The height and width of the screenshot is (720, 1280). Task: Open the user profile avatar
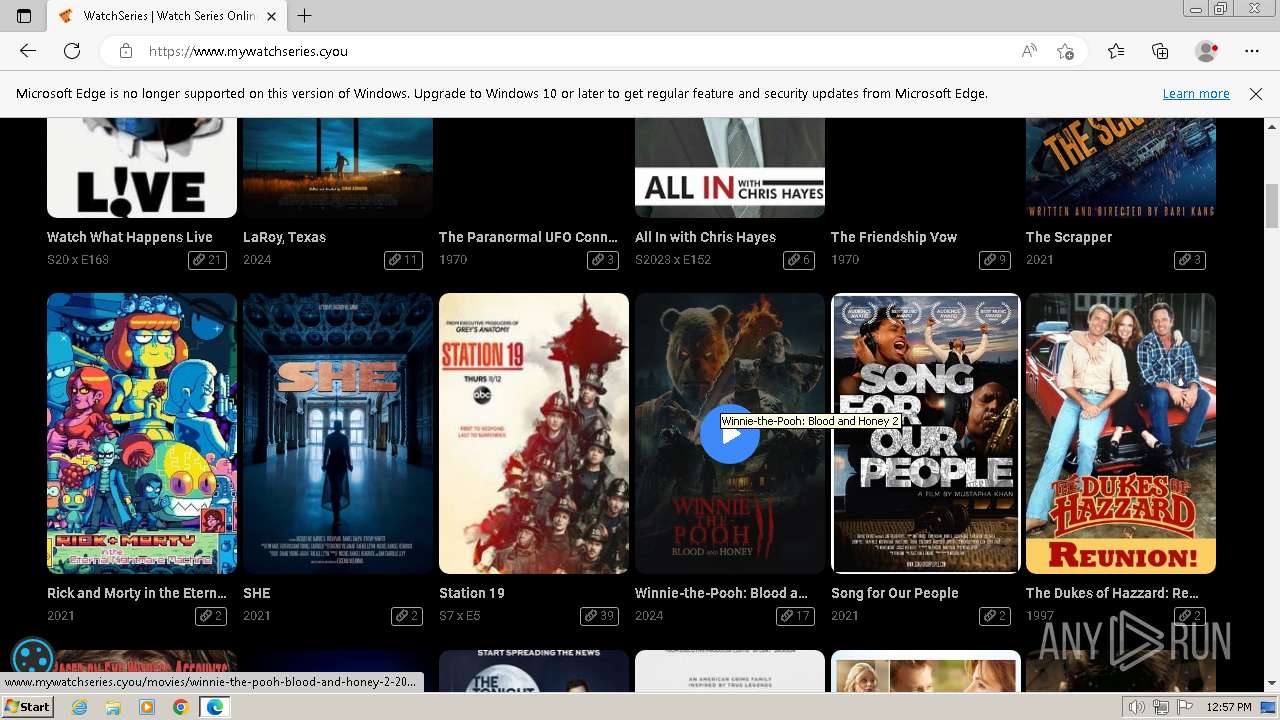(x=1207, y=51)
